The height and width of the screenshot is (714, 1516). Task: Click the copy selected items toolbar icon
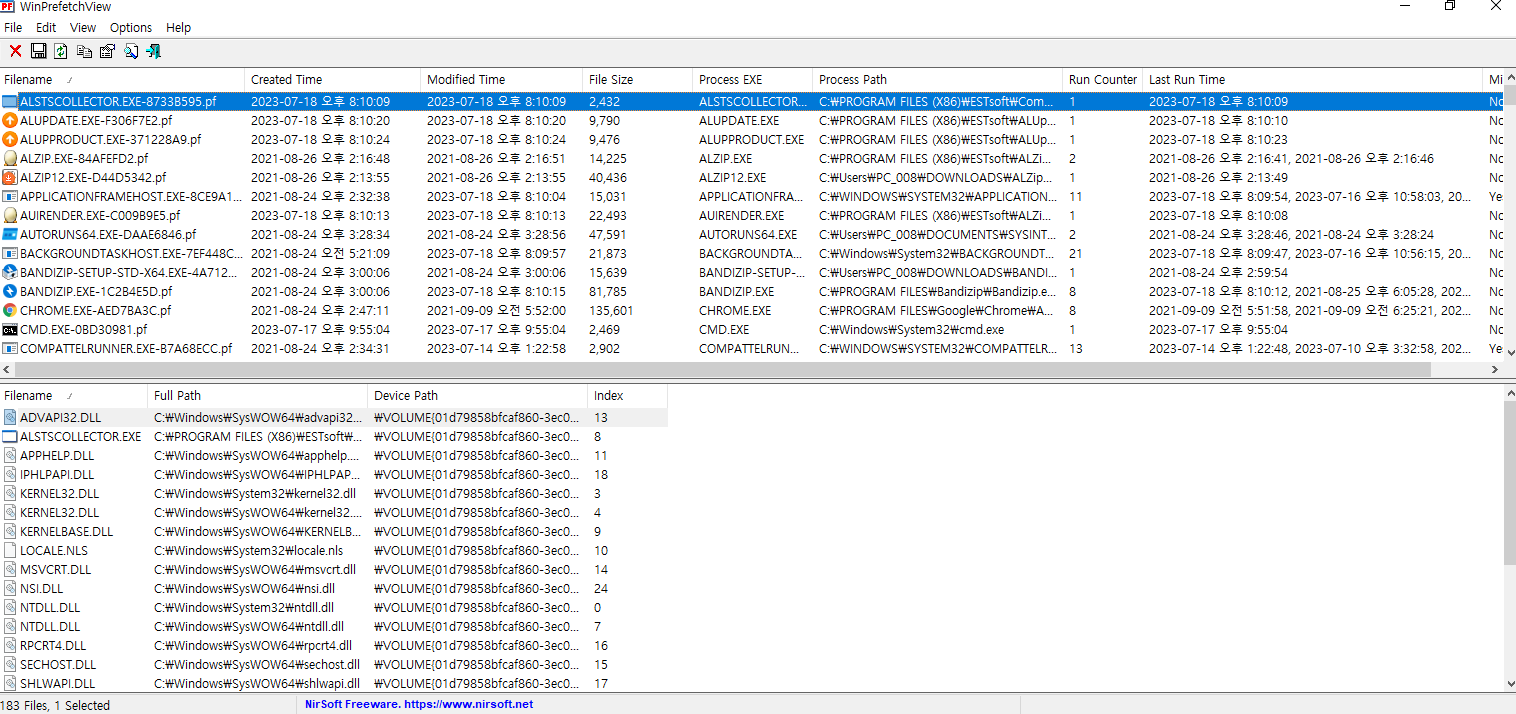tap(84, 51)
